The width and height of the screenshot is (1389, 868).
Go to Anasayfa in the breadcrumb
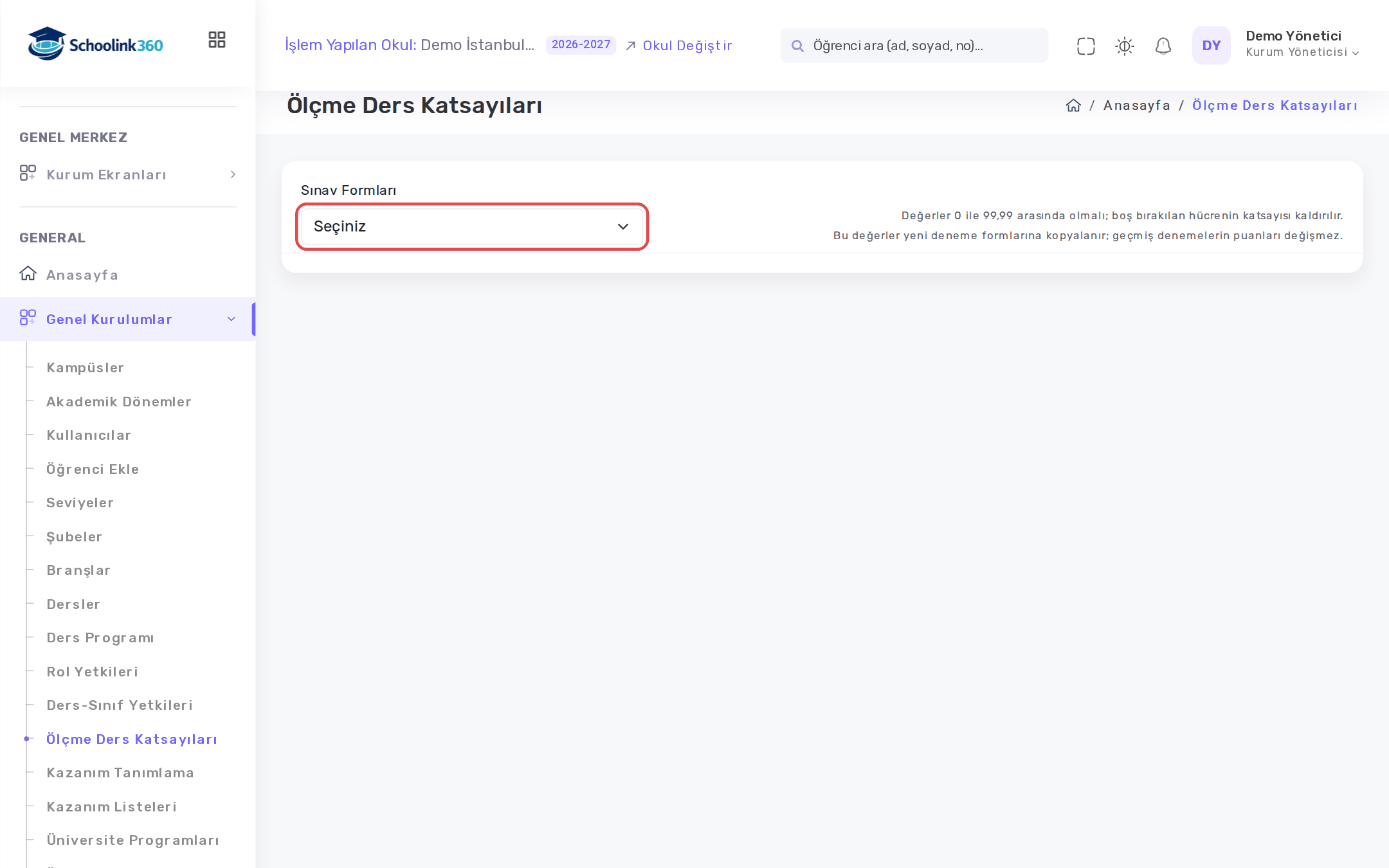click(1136, 105)
